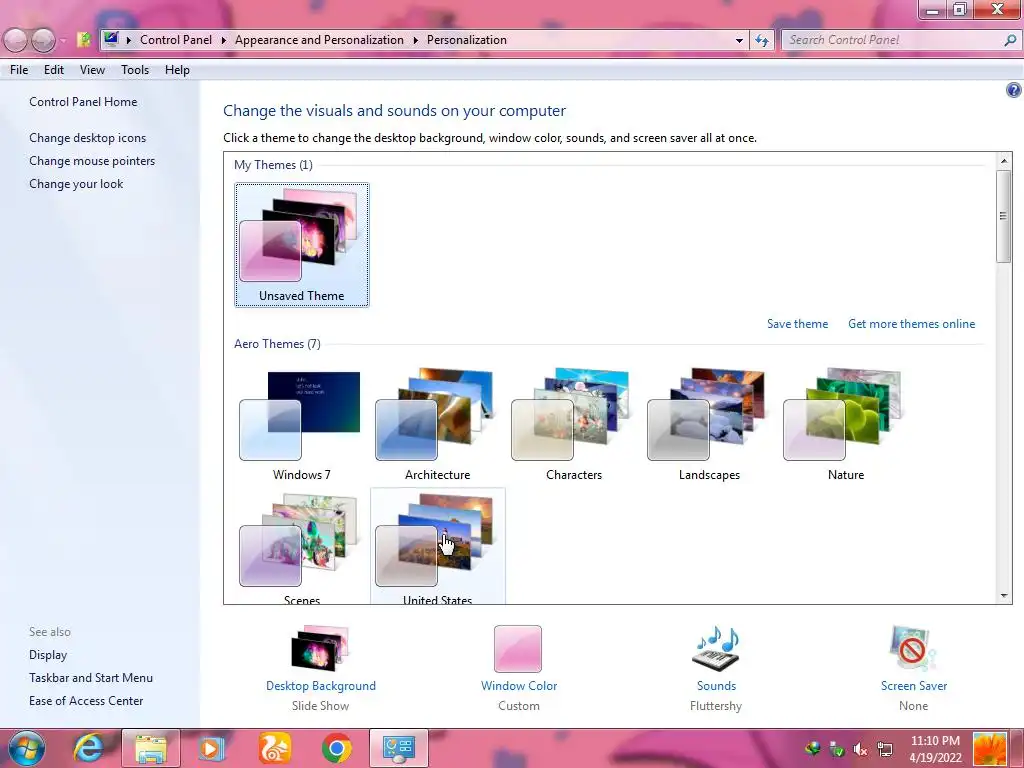The height and width of the screenshot is (768, 1024).
Task: Open Windows Explorer folder on taskbar
Action: (x=151, y=748)
